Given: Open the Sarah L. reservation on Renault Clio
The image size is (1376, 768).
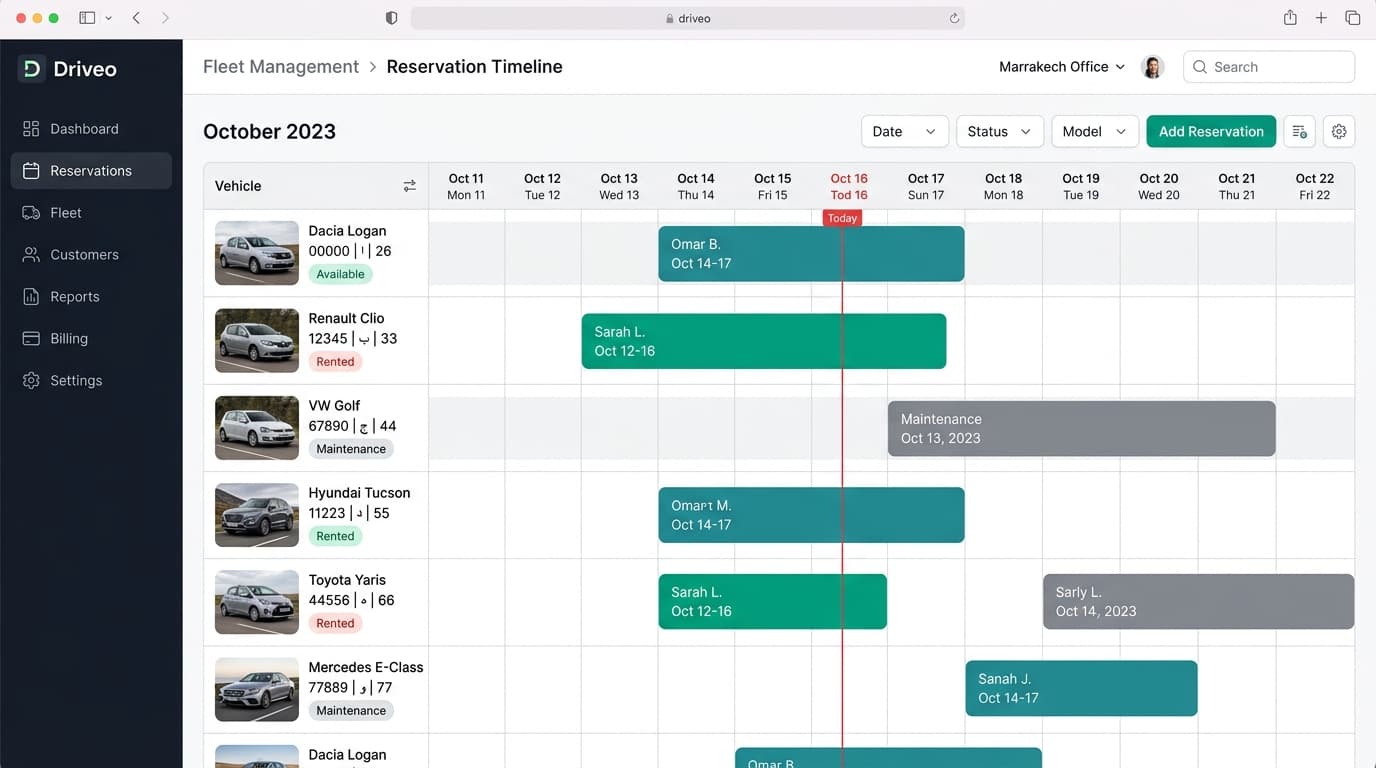Looking at the screenshot, I should (764, 341).
